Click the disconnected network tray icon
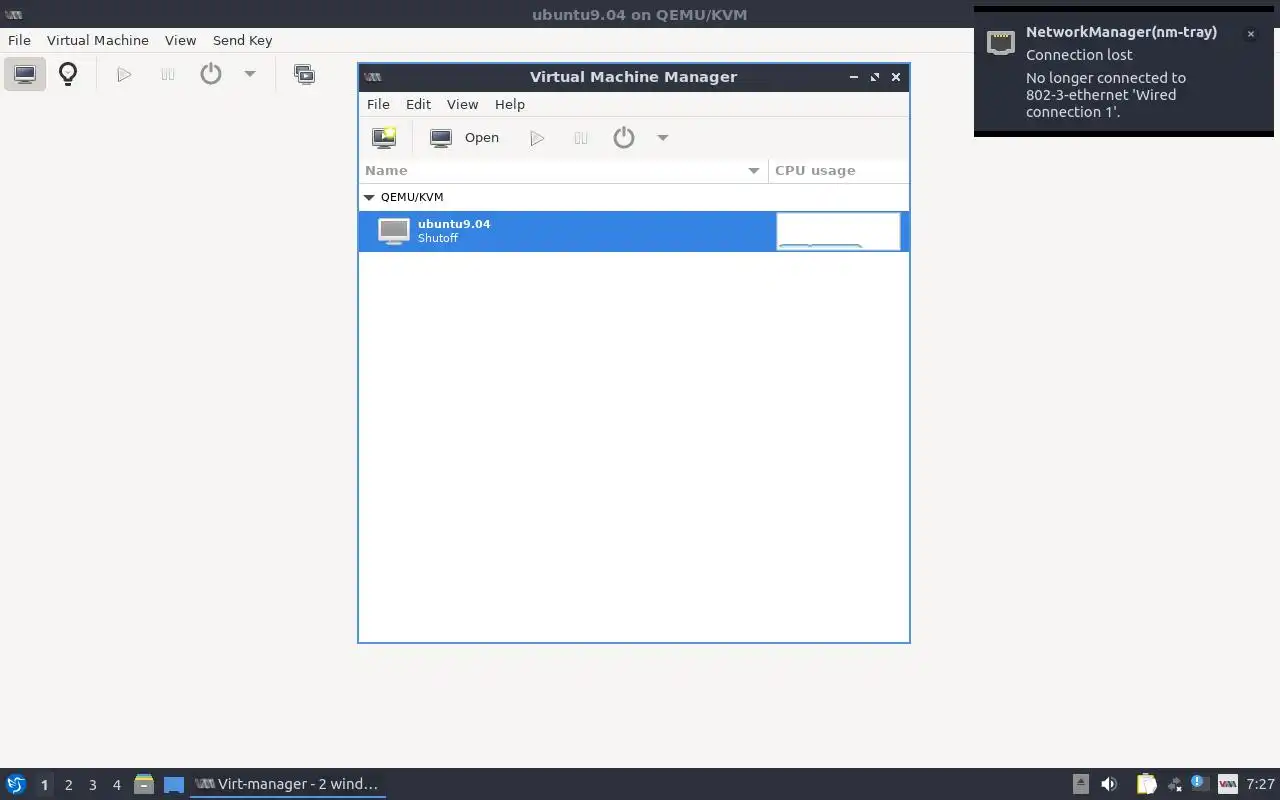The height and width of the screenshot is (800, 1280). click(x=1174, y=784)
